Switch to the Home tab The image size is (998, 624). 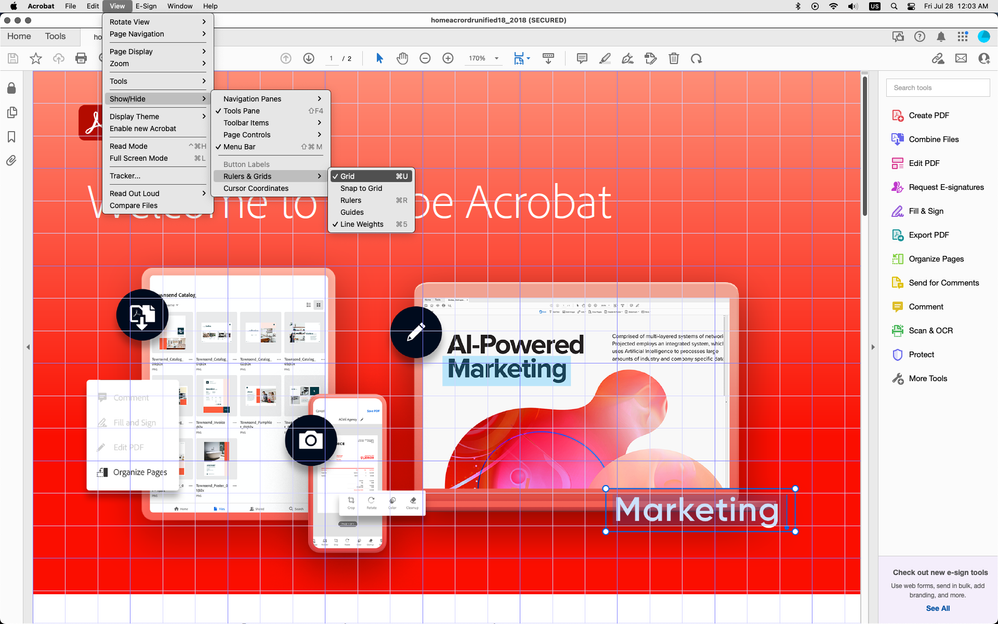[x=19, y=36]
